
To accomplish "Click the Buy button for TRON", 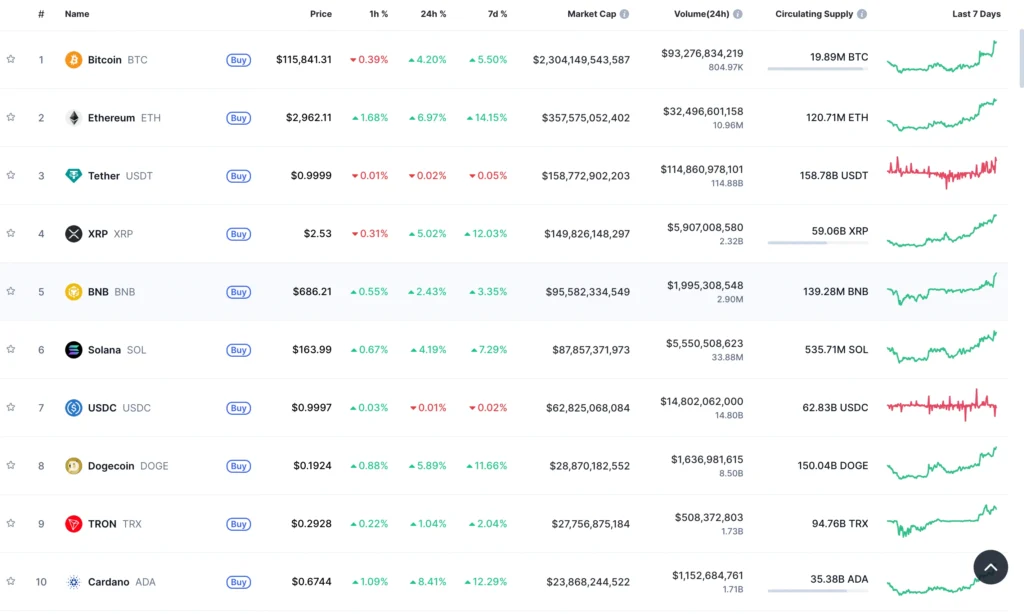I will coord(238,524).
